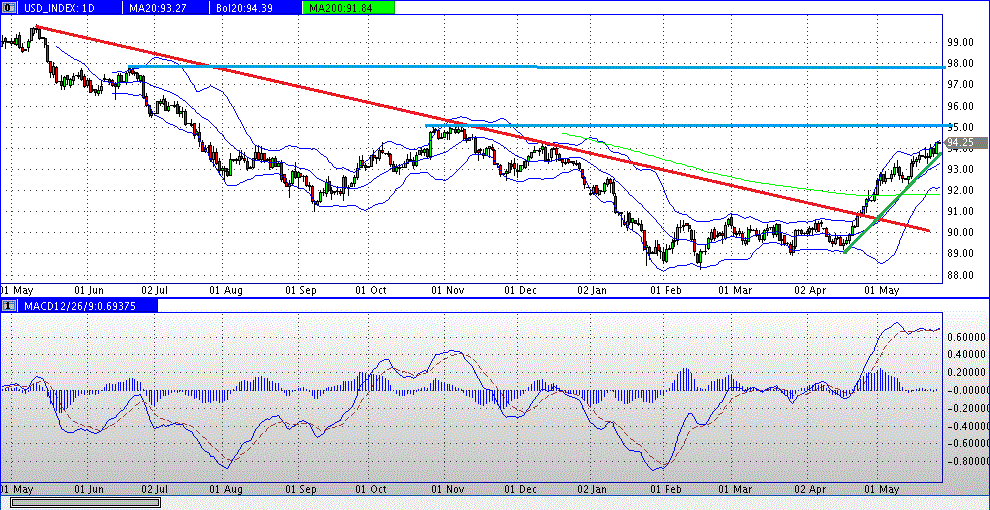Screen dimensions: 990x510
Task: Click the 02 Jul date under the MACD panel
Action: (157, 490)
